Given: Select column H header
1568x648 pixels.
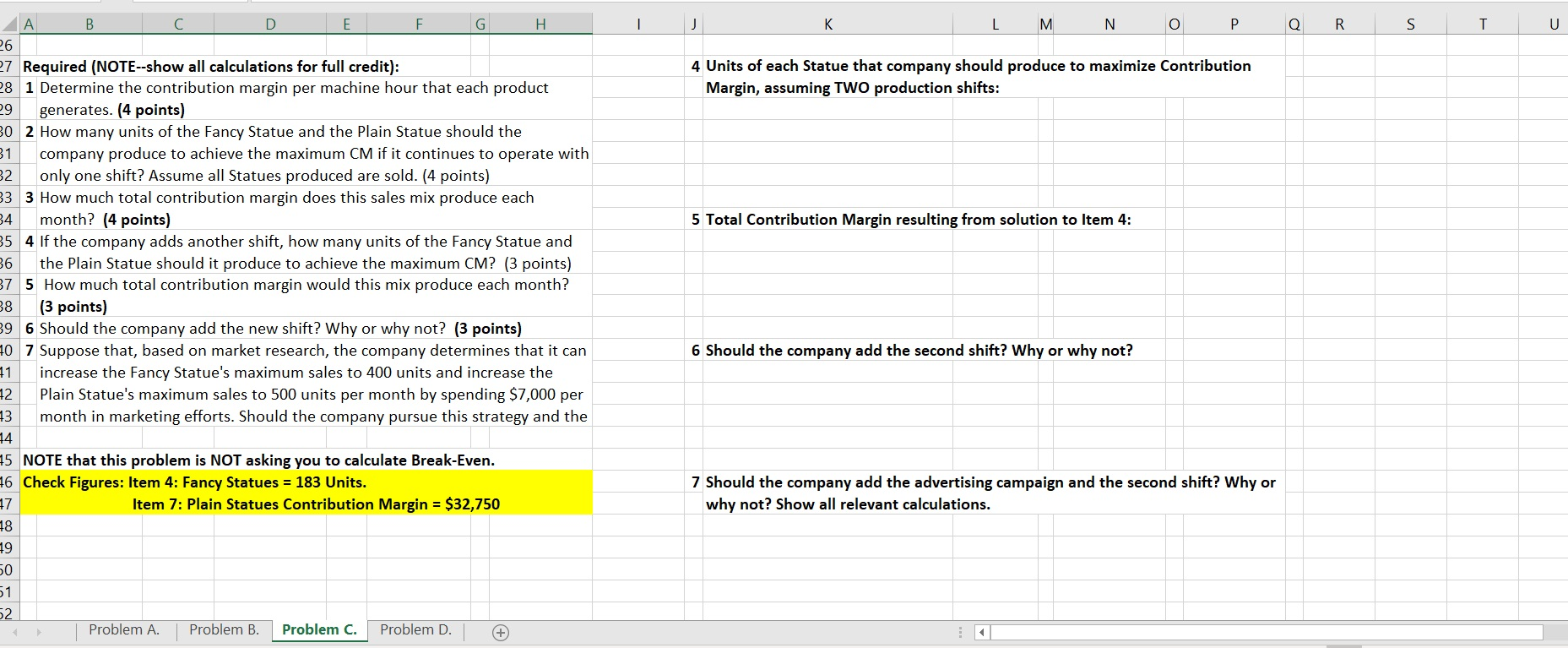Looking at the screenshot, I should [540, 25].
